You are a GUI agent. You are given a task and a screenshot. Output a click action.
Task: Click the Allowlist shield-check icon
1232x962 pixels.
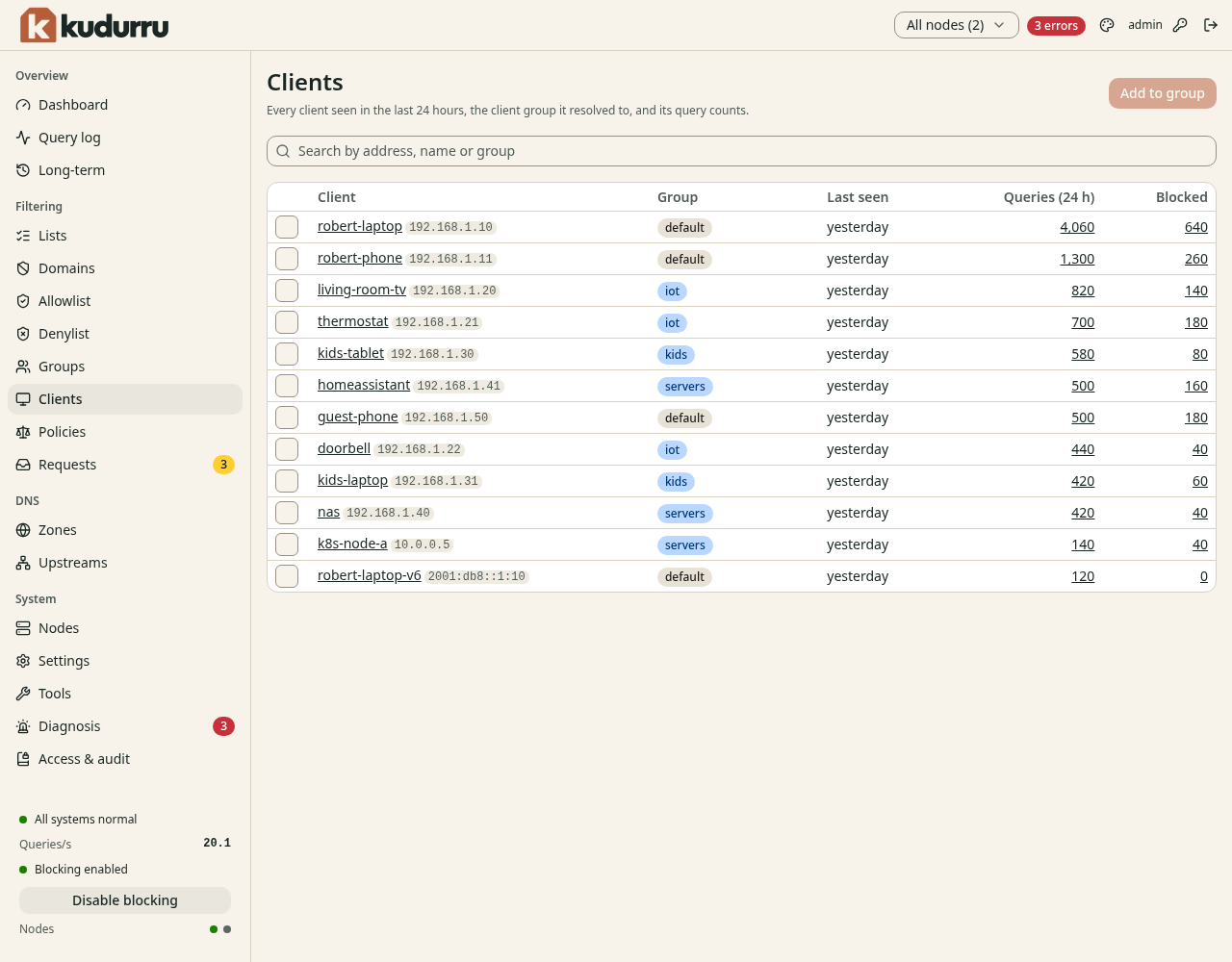point(23,301)
